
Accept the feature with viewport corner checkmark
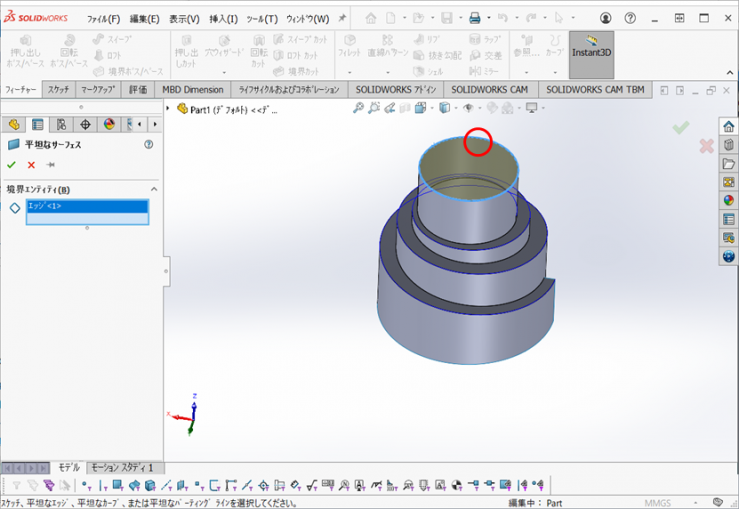click(x=681, y=127)
